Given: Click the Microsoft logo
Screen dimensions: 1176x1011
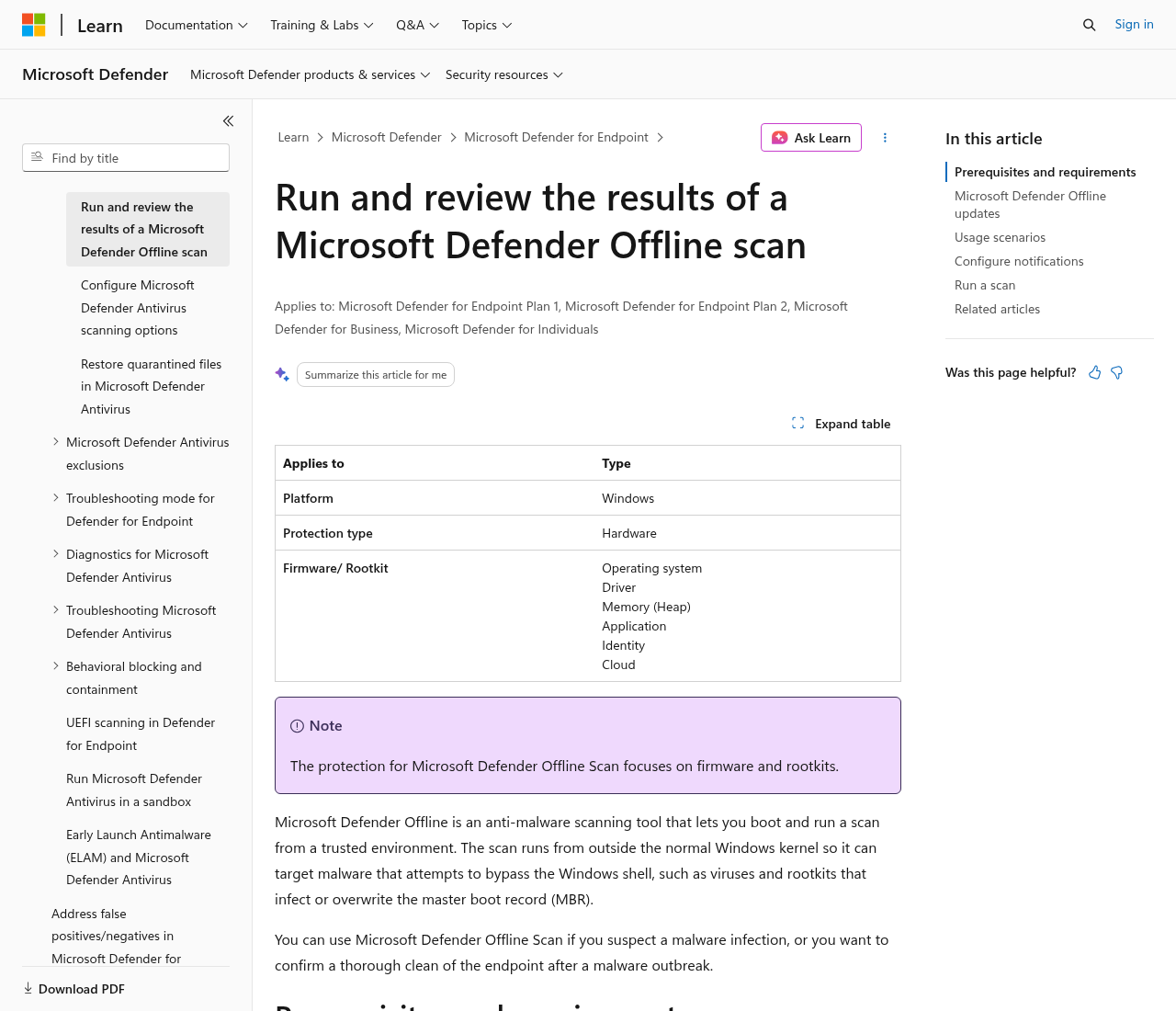Looking at the screenshot, I should 34,25.
